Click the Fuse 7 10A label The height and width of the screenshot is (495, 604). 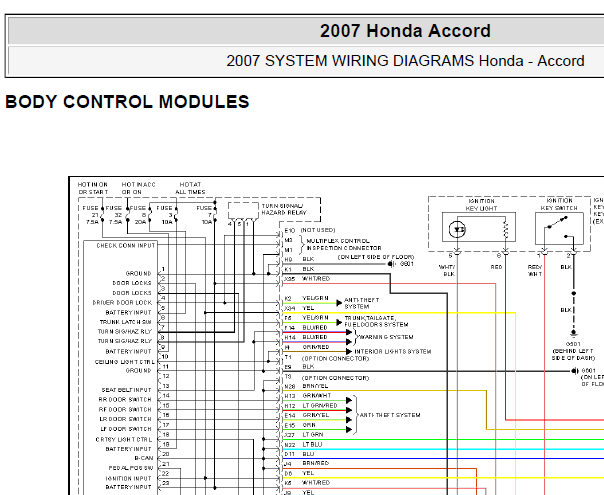[205, 215]
